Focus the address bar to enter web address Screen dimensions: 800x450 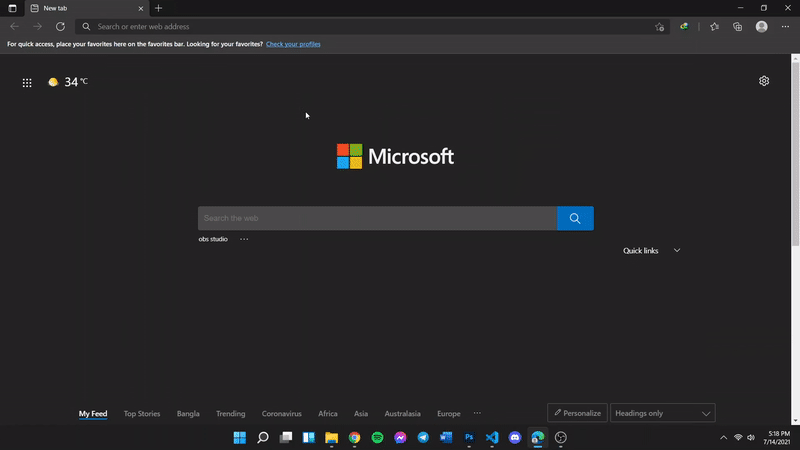pyautogui.click(x=372, y=27)
